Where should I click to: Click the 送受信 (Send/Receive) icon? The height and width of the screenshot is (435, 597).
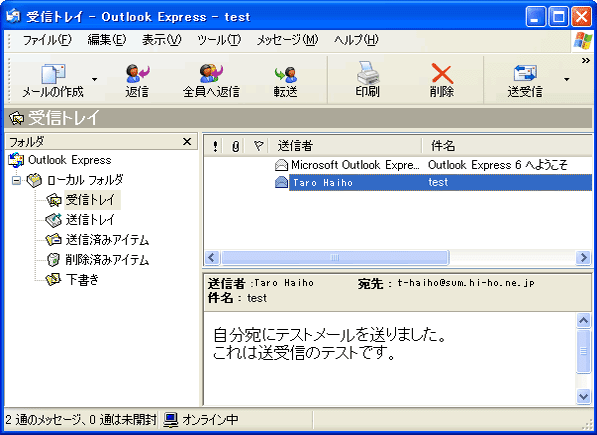(525, 73)
